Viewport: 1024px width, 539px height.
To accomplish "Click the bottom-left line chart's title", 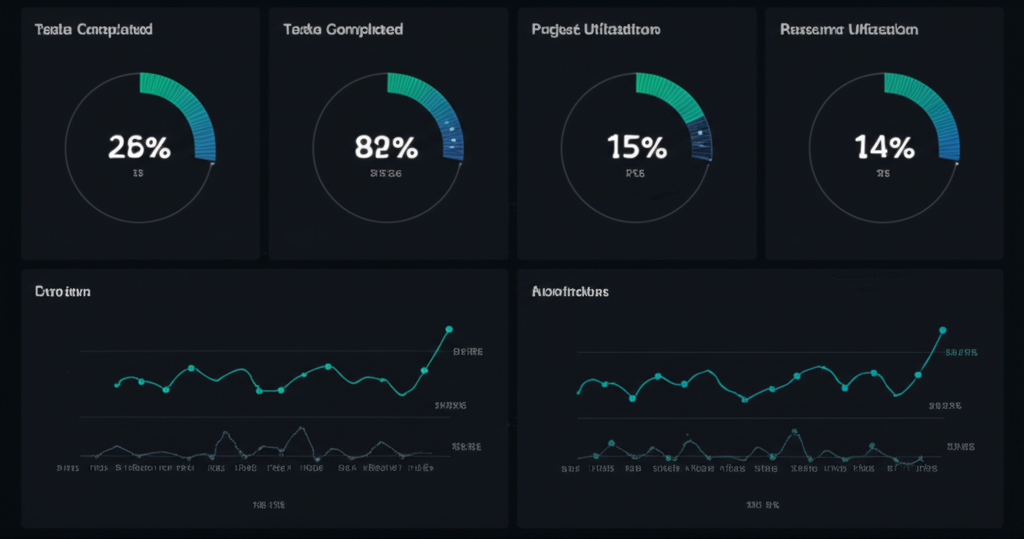I will click(x=63, y=292).
